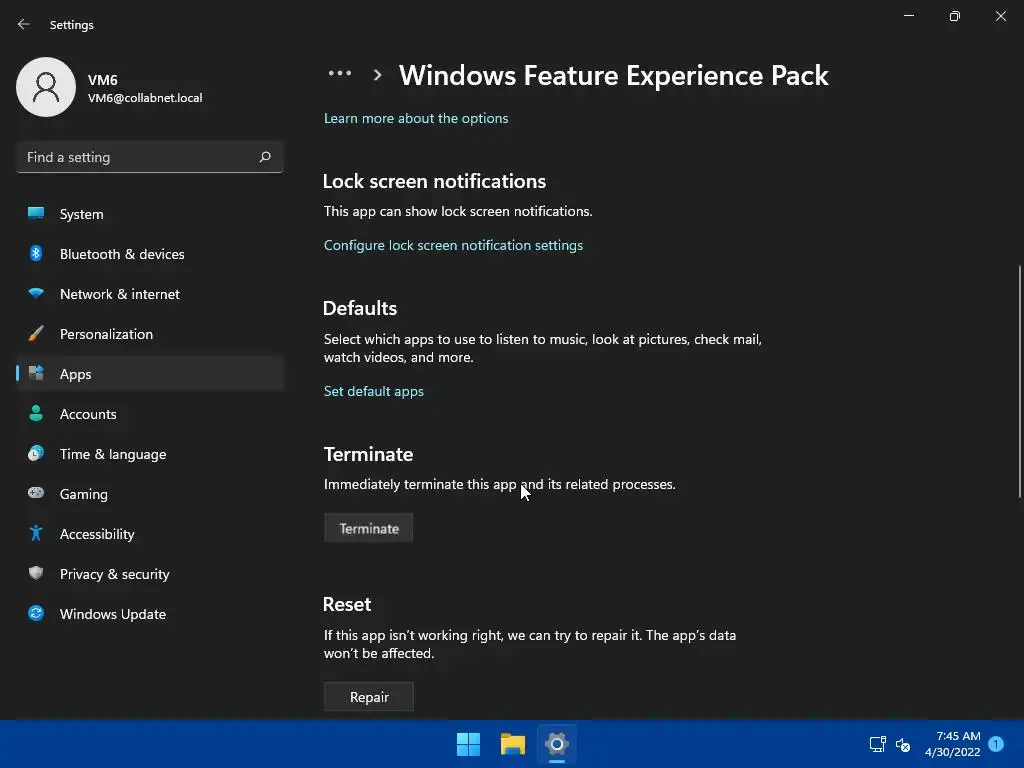Close the Settings window

pos(1000,16)
